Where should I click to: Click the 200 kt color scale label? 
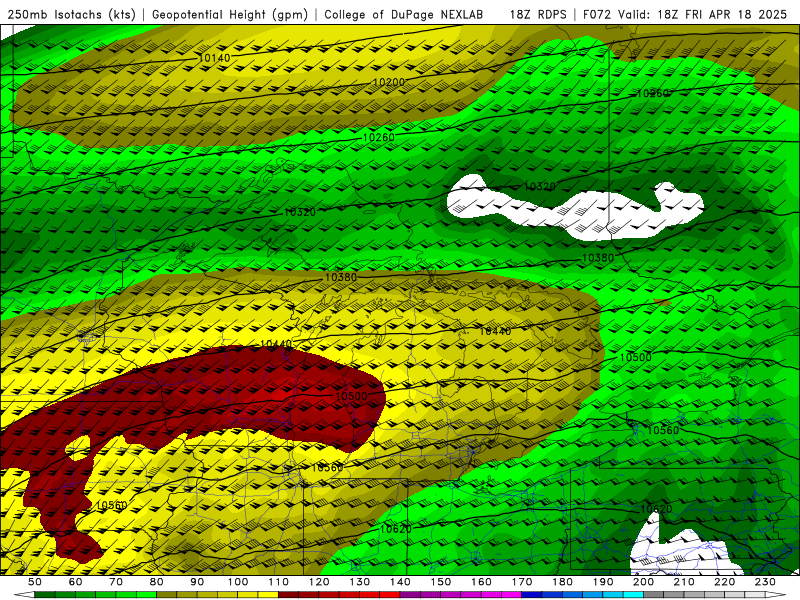pyautogui.click(x=643, y=582)
